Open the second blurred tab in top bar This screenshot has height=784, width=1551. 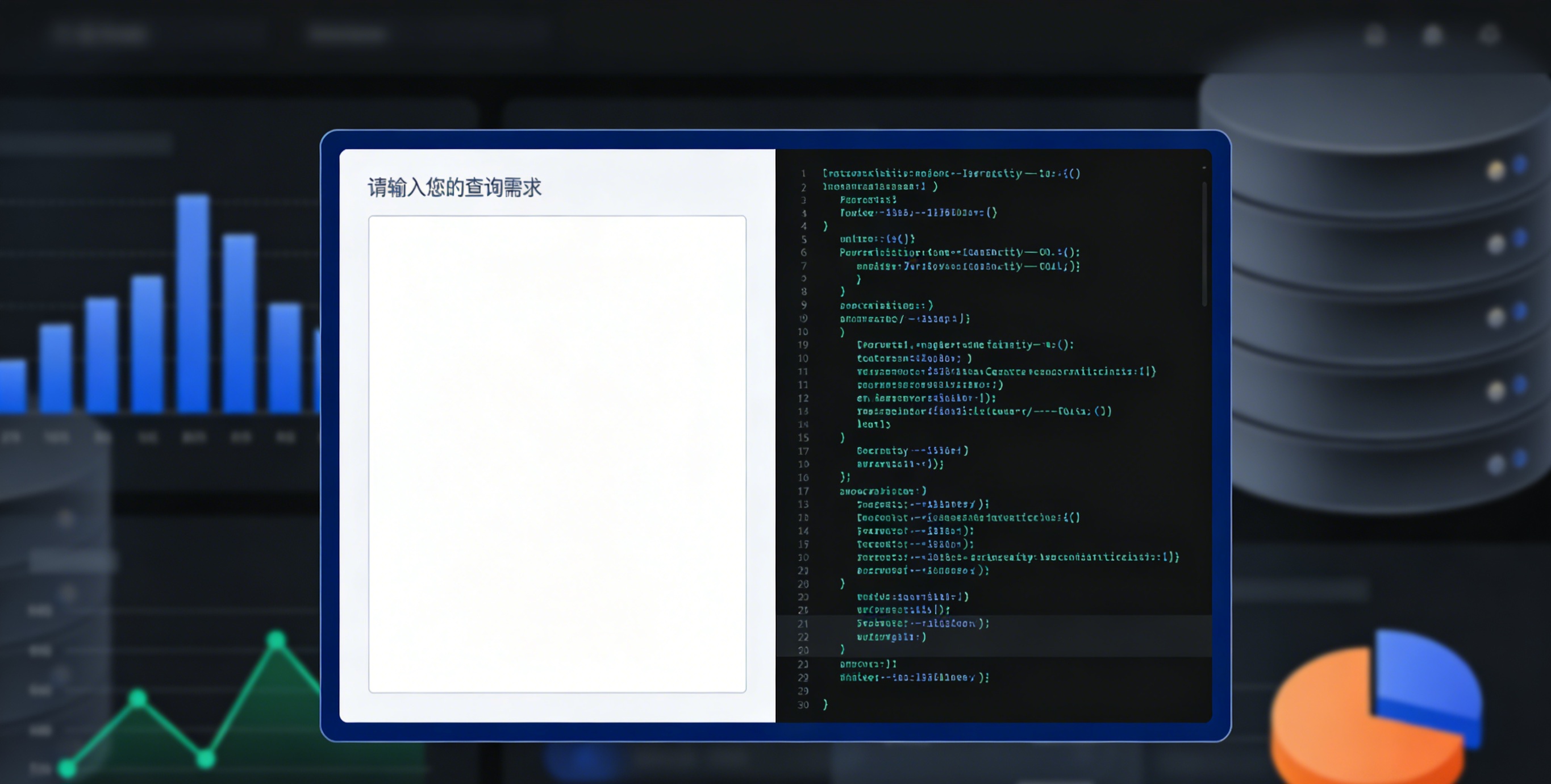tap(348, 33)
